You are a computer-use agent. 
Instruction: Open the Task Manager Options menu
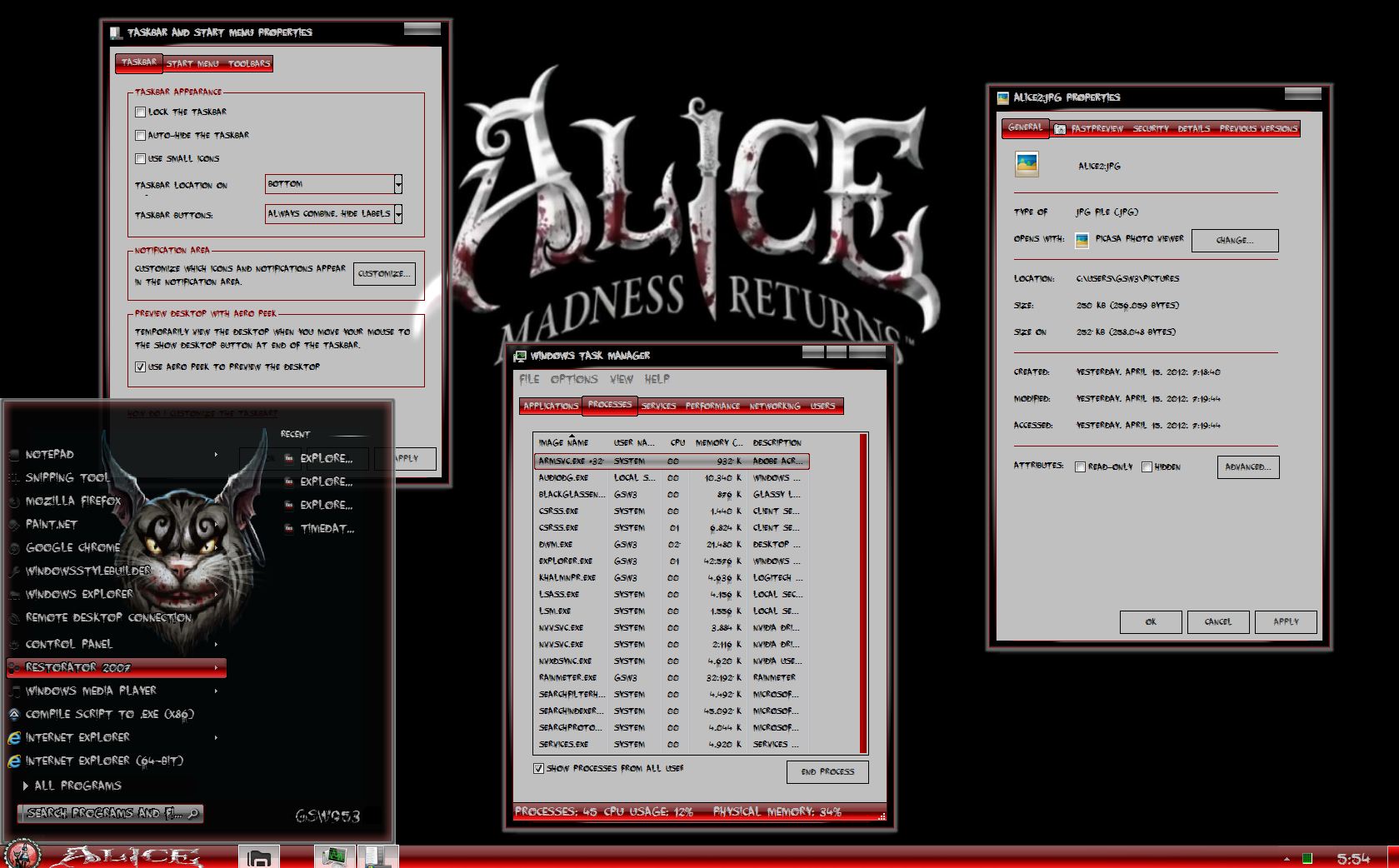[x=574, y=379]
